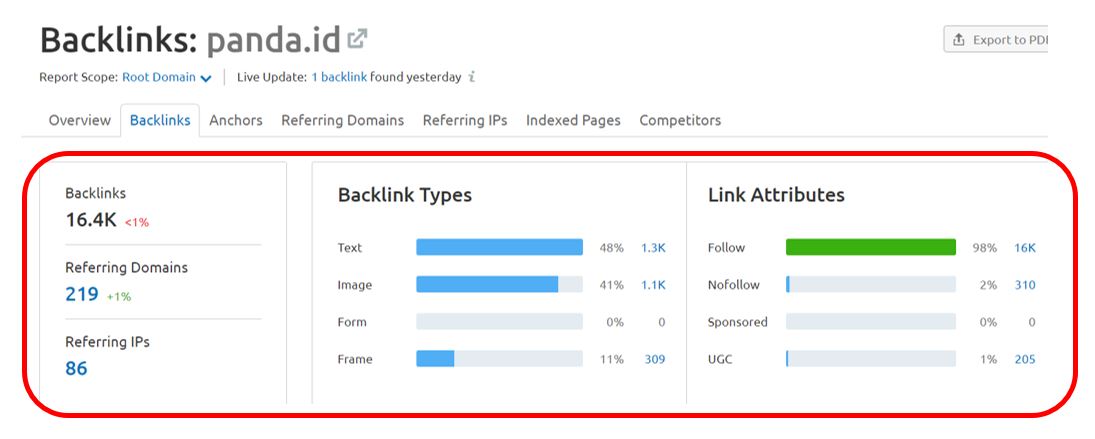Click the green Follow progress bar
Viewport: 1095px width, 439px height.
point(870,247)
